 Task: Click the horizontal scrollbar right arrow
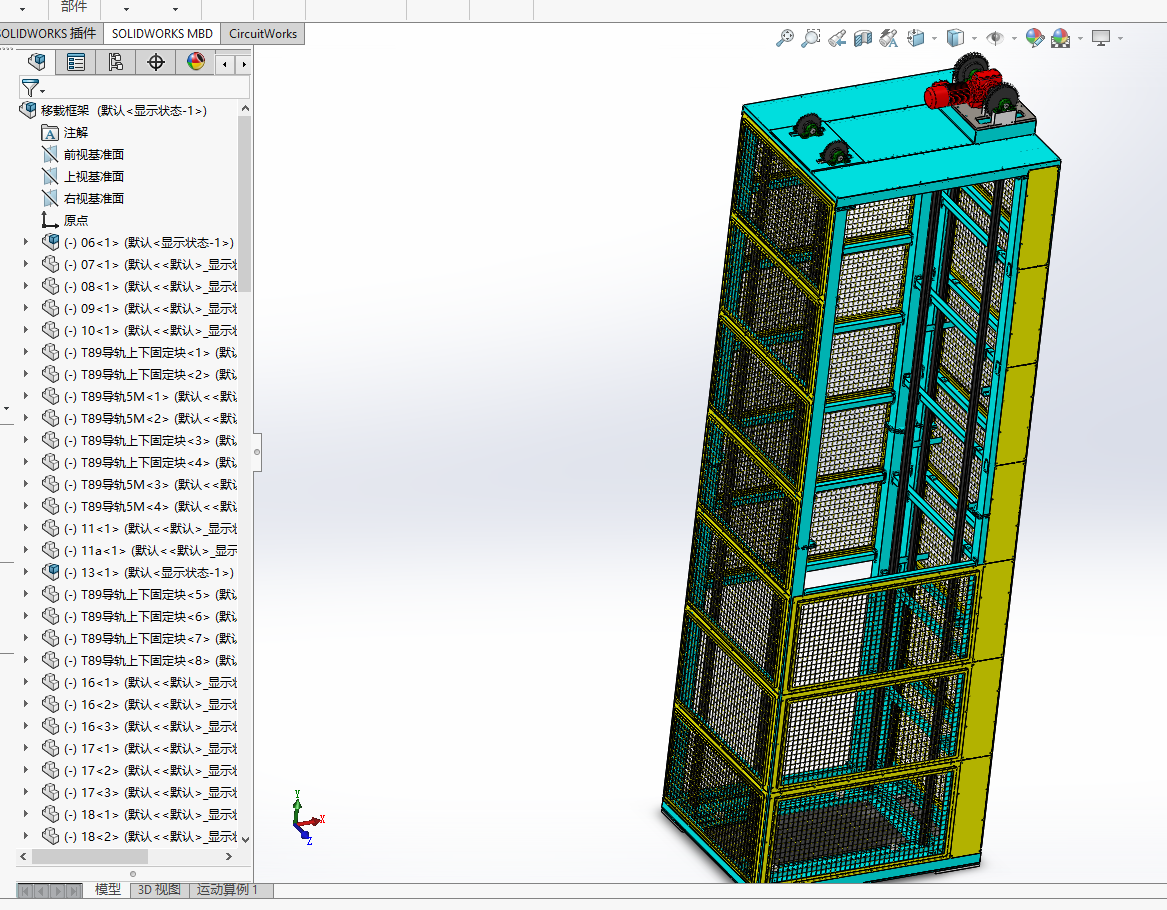229,856
